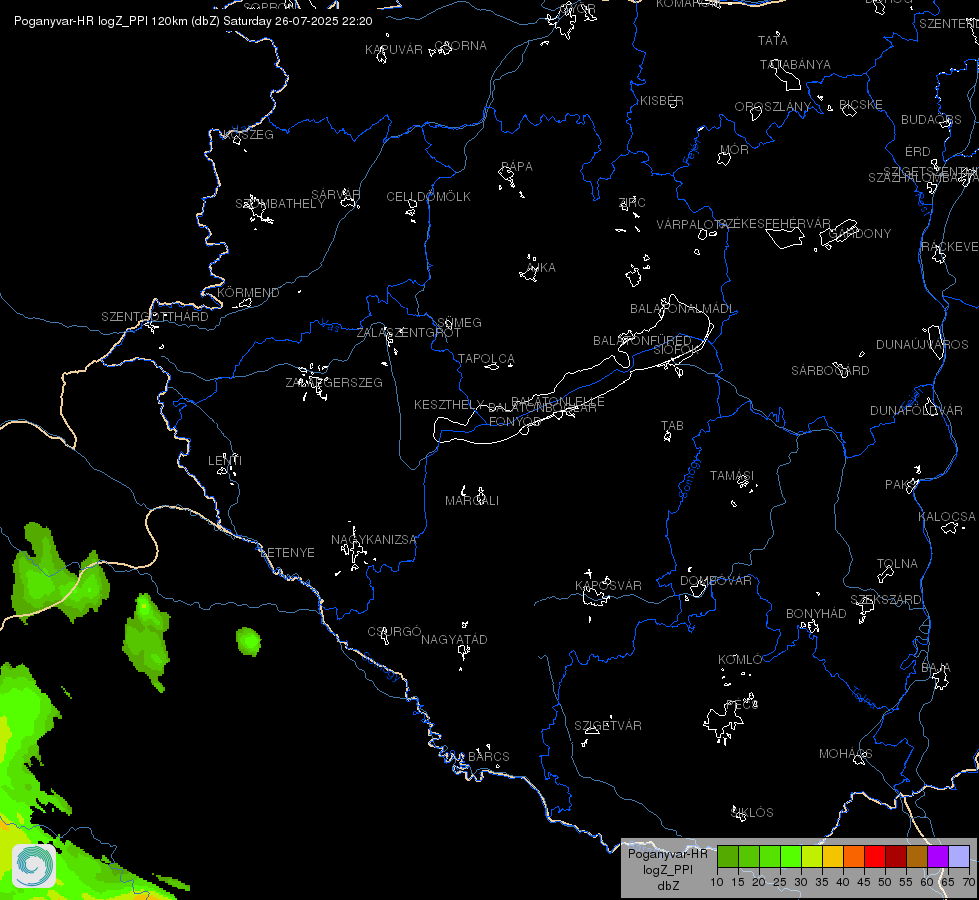This screenshot has width=979, height=900.
Task: Click the 'dbZ' unit label in the legend
Action: tap(667, 886)
